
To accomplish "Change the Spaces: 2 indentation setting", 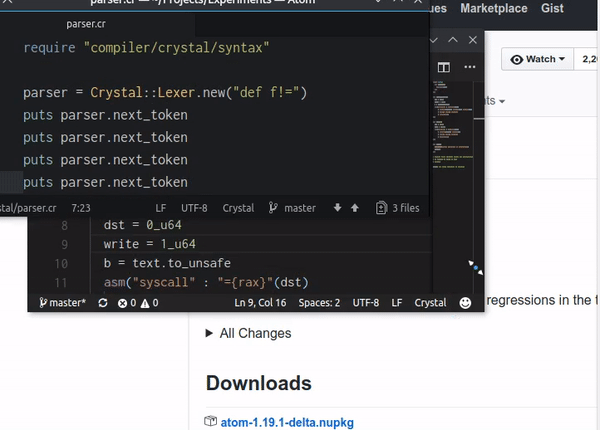I will tap(319, 303).
